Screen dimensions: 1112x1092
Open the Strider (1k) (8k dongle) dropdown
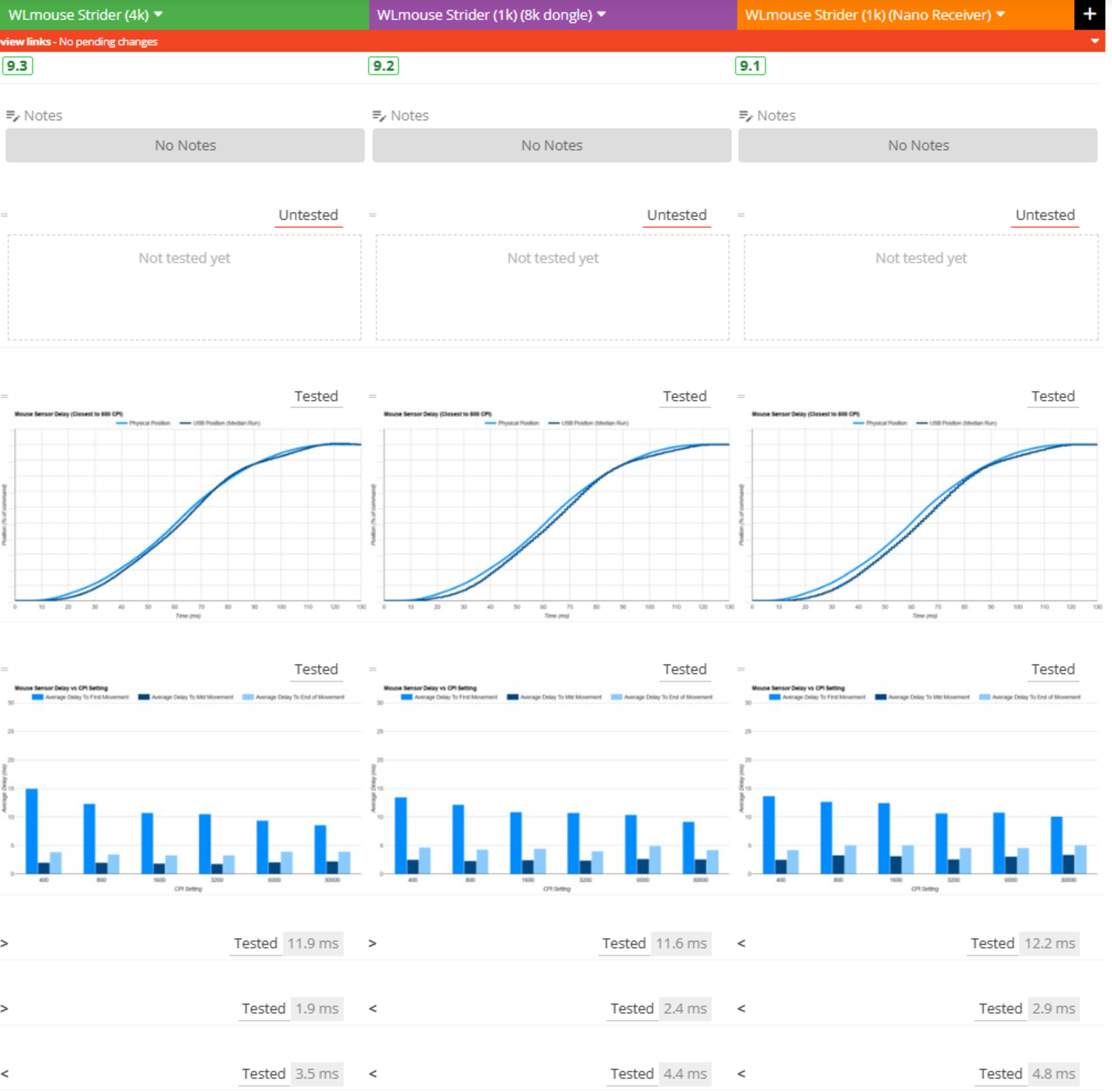pyautogui.click(x=601, y=14)
